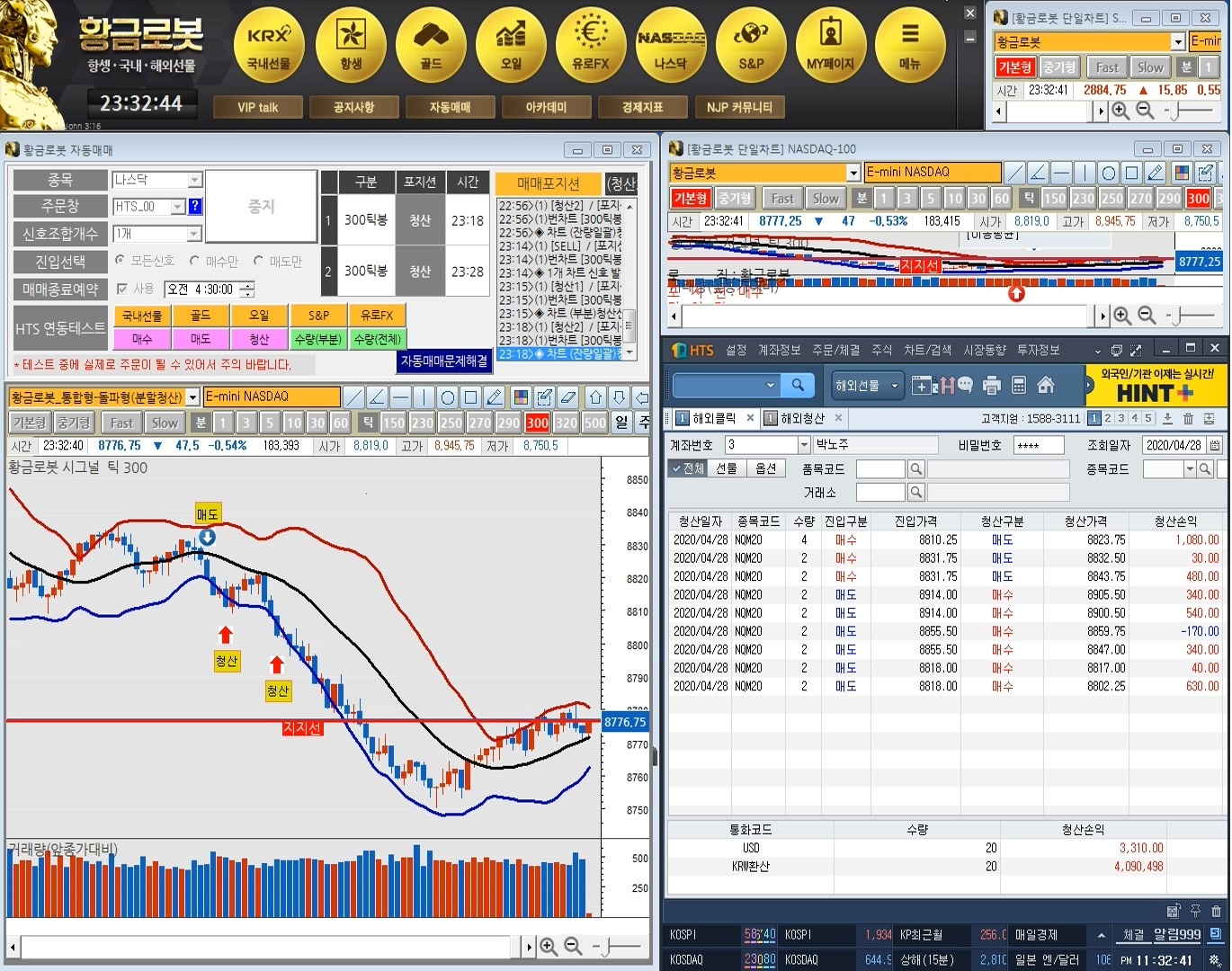Click green 수량(전체) button
Screen dimensions: 1232x971
tap(377, 339)
